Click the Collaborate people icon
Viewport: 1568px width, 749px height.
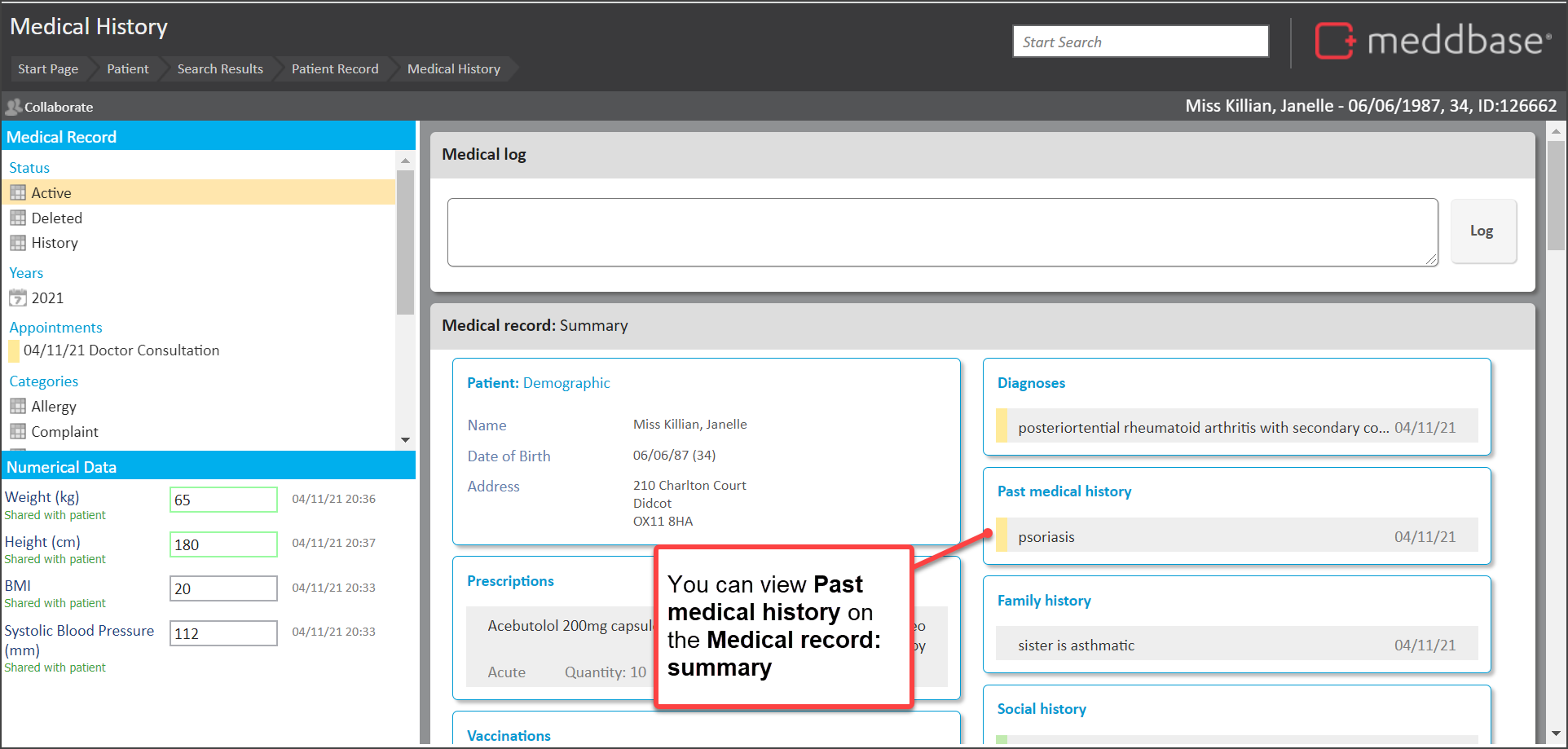click(13, 107)
